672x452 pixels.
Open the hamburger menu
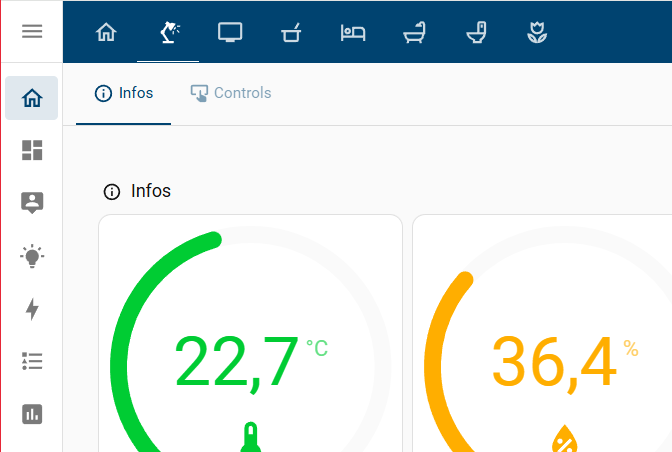32,31
